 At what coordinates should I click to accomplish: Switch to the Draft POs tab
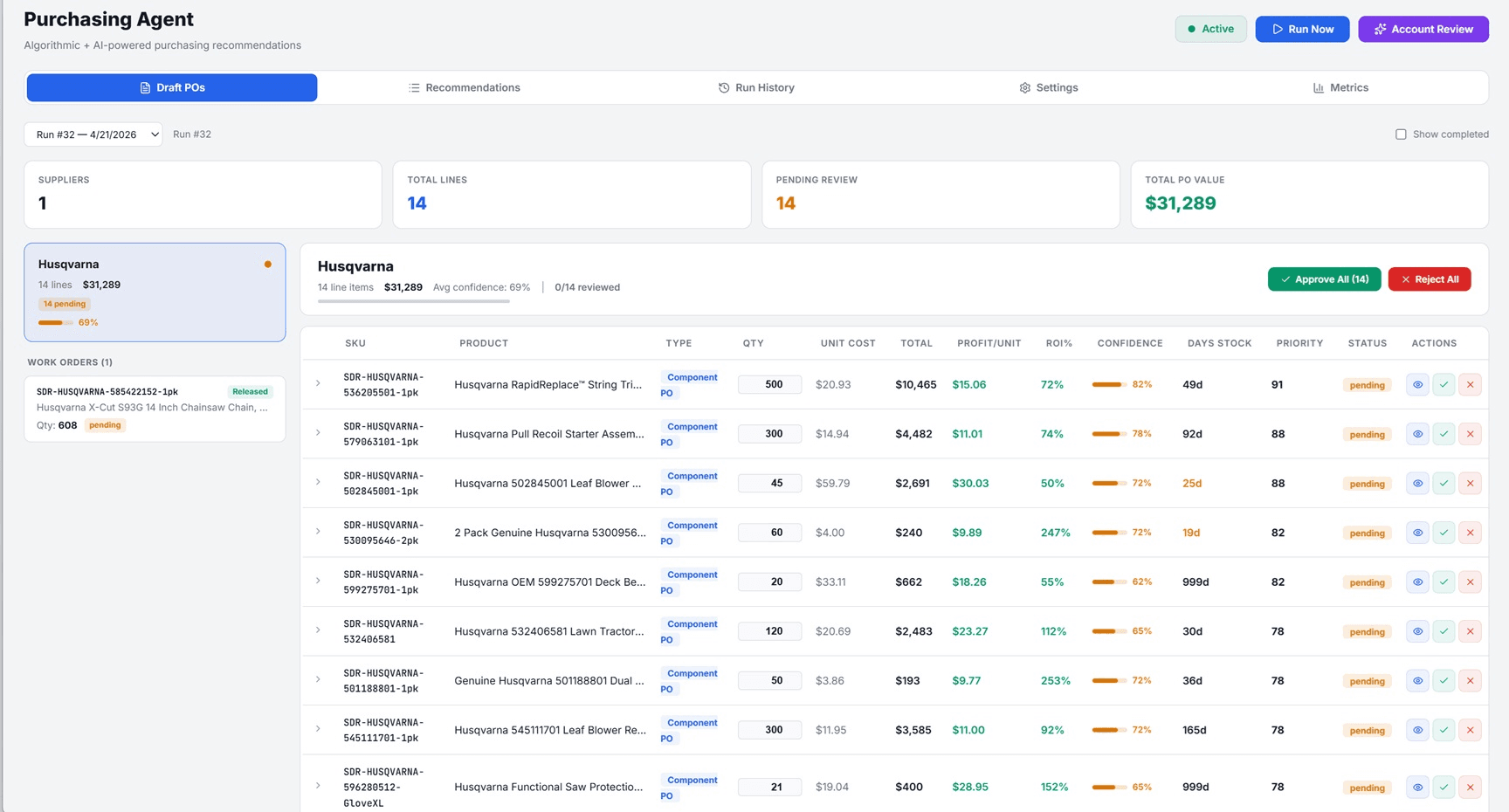tap(172, 87)
